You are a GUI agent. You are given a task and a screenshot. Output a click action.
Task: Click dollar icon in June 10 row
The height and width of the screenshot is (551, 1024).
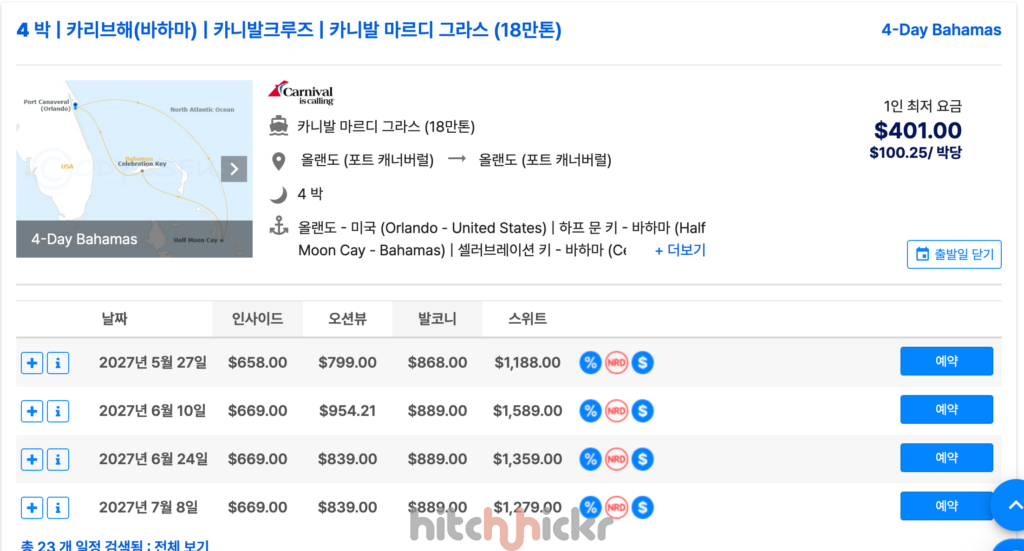tap(643, 411)
